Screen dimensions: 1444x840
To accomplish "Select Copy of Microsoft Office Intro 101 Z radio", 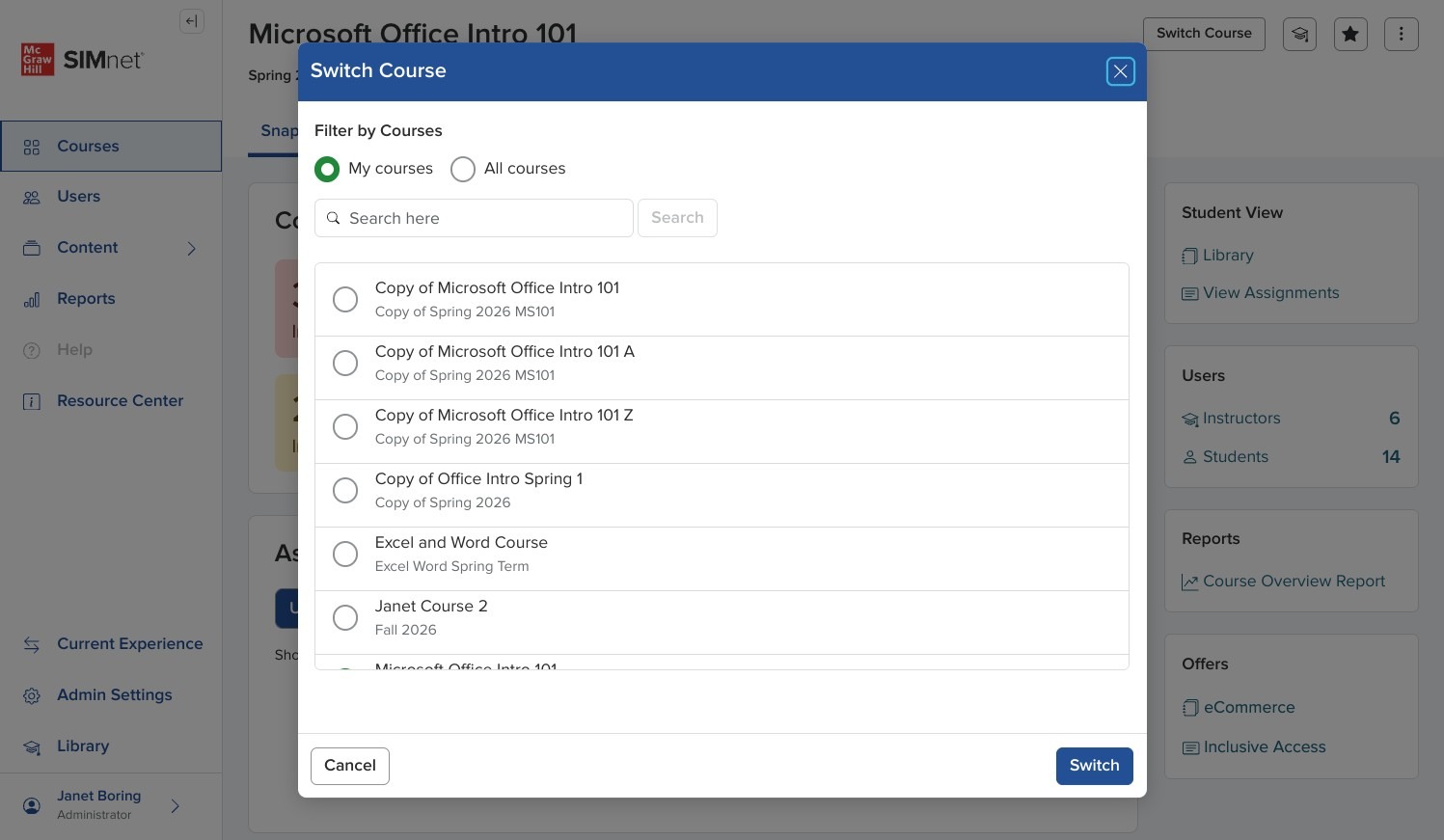I will [345, 426].
